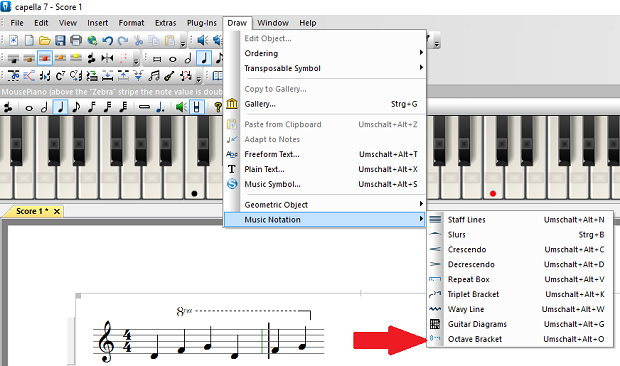Click the piano key with red dot
Image resolution: width=620 pixels, height=366 pixels.
point(493,186)
